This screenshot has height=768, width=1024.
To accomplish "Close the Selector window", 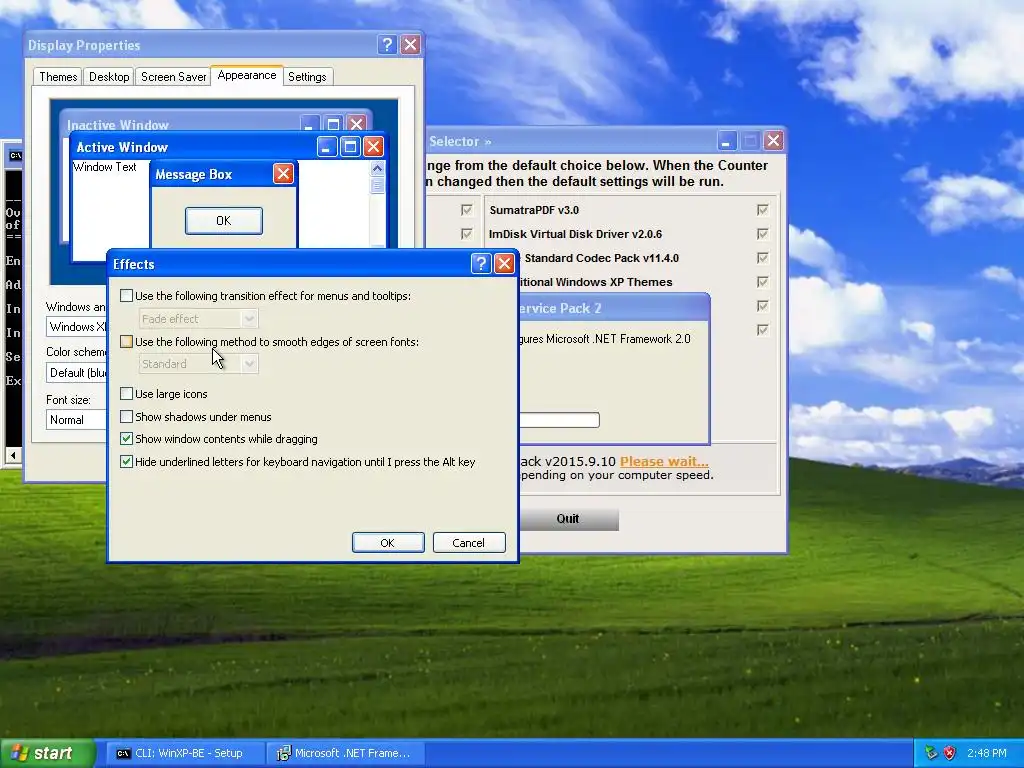I will [773, 141].
